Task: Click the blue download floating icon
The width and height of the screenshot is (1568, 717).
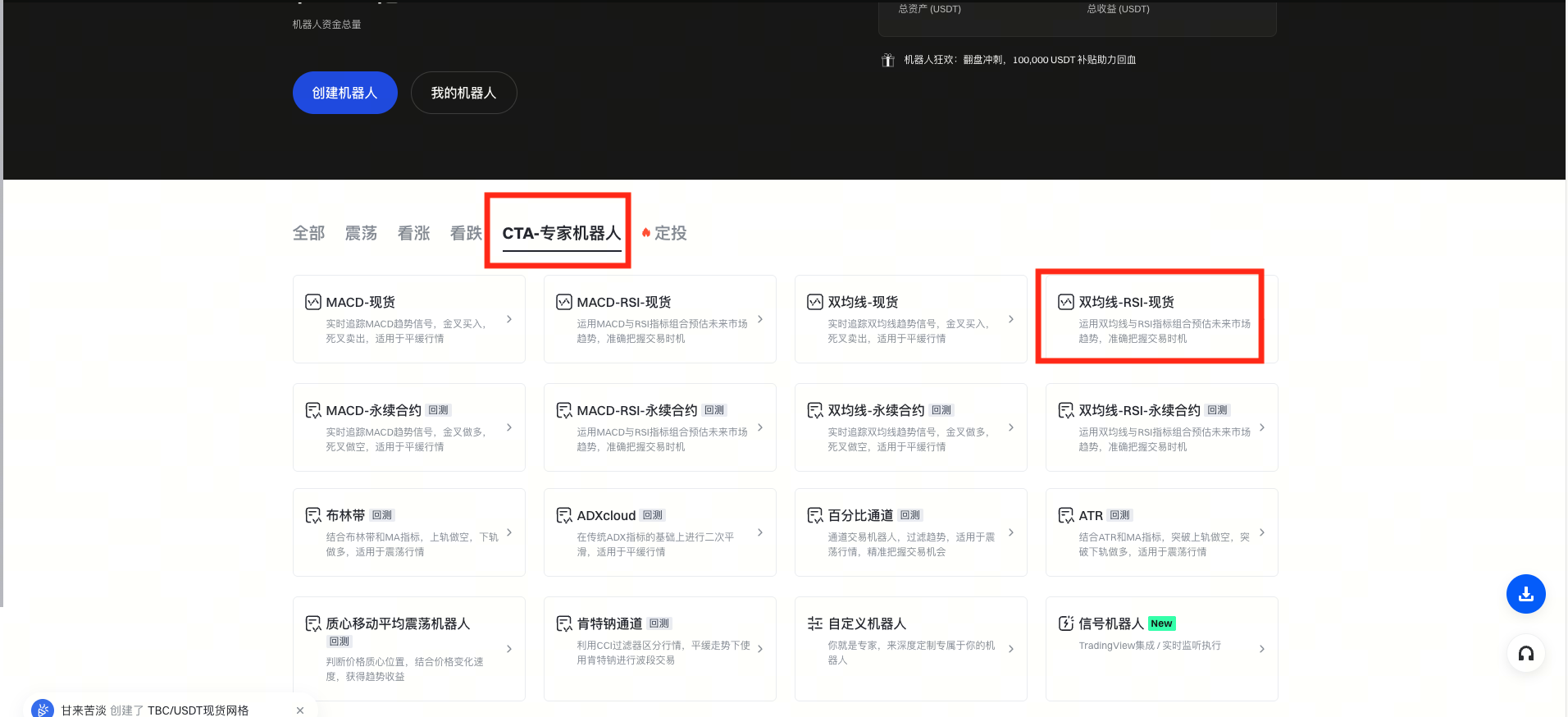Action: click(1525, 594)
